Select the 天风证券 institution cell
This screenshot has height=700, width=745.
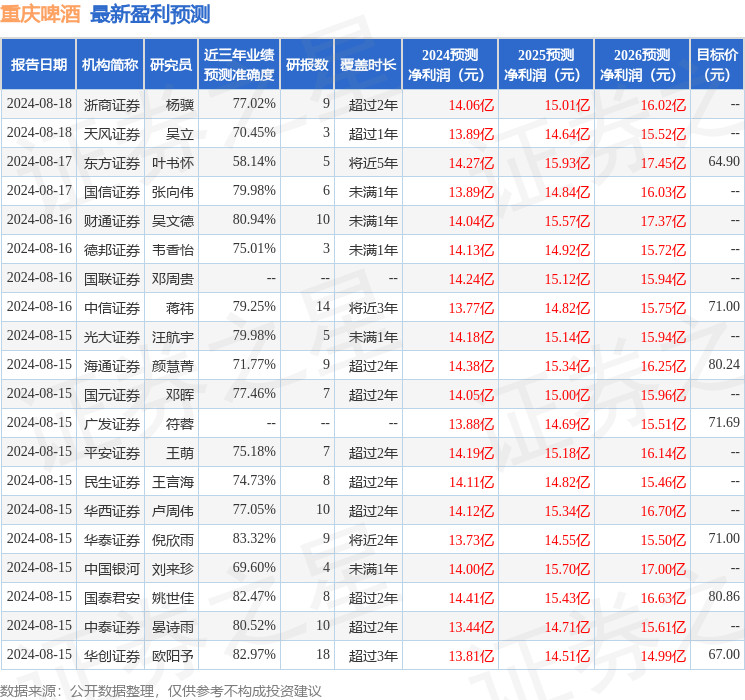112,134
